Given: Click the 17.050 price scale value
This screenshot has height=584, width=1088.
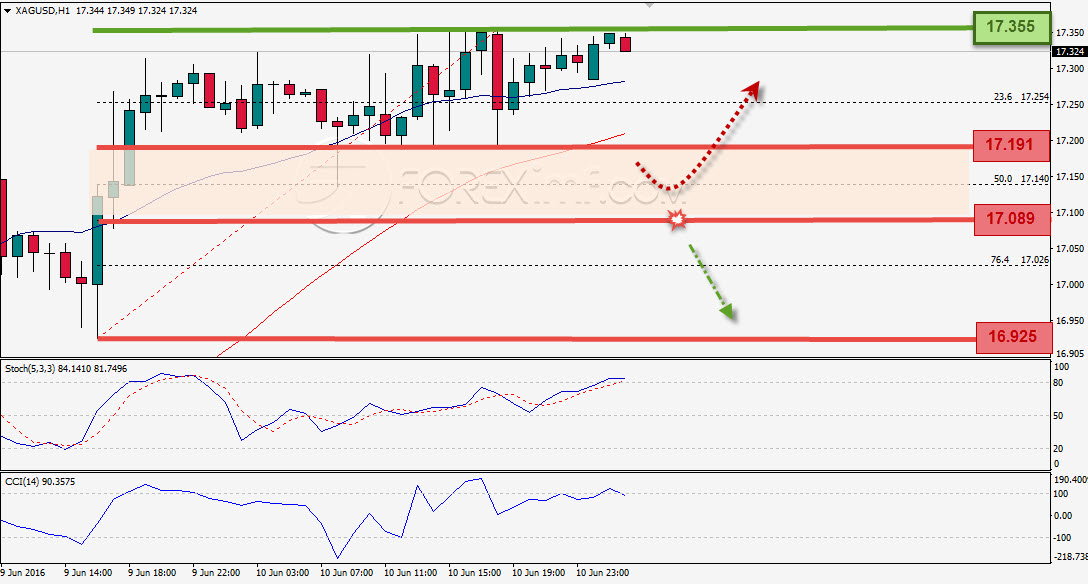Looking at the screenshot, I should 1069,248.
